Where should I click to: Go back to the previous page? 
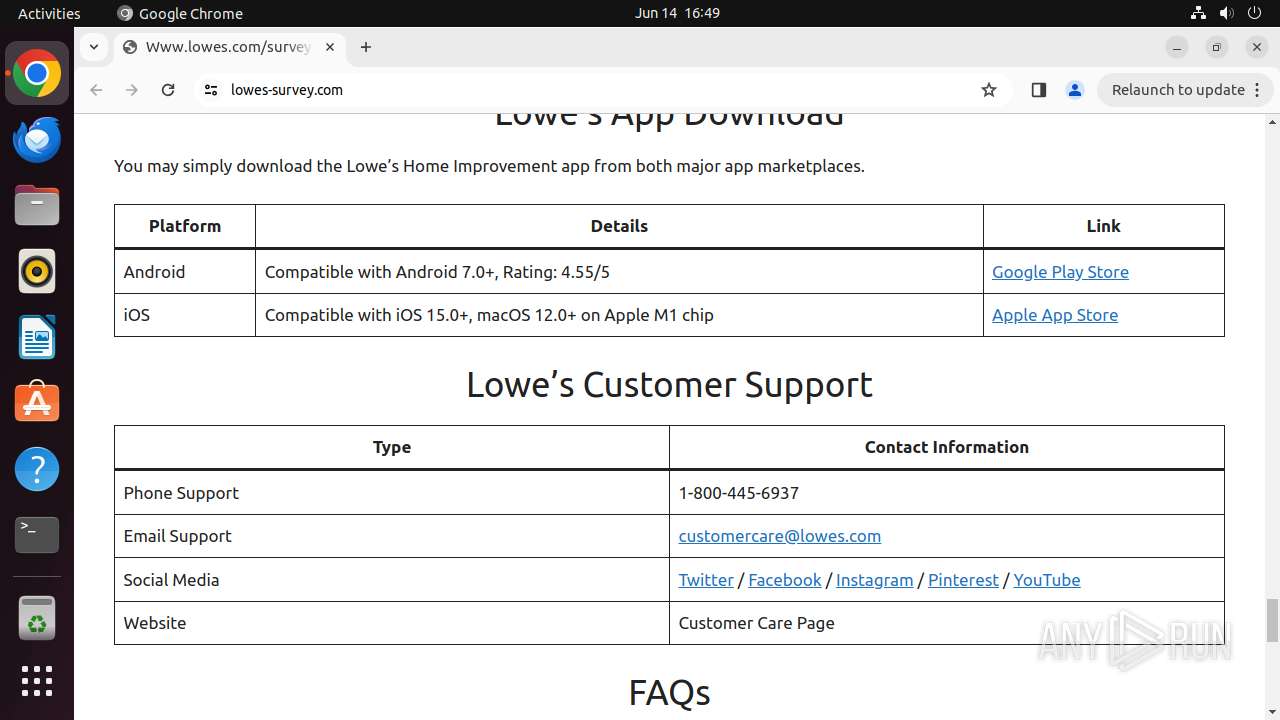96,90
